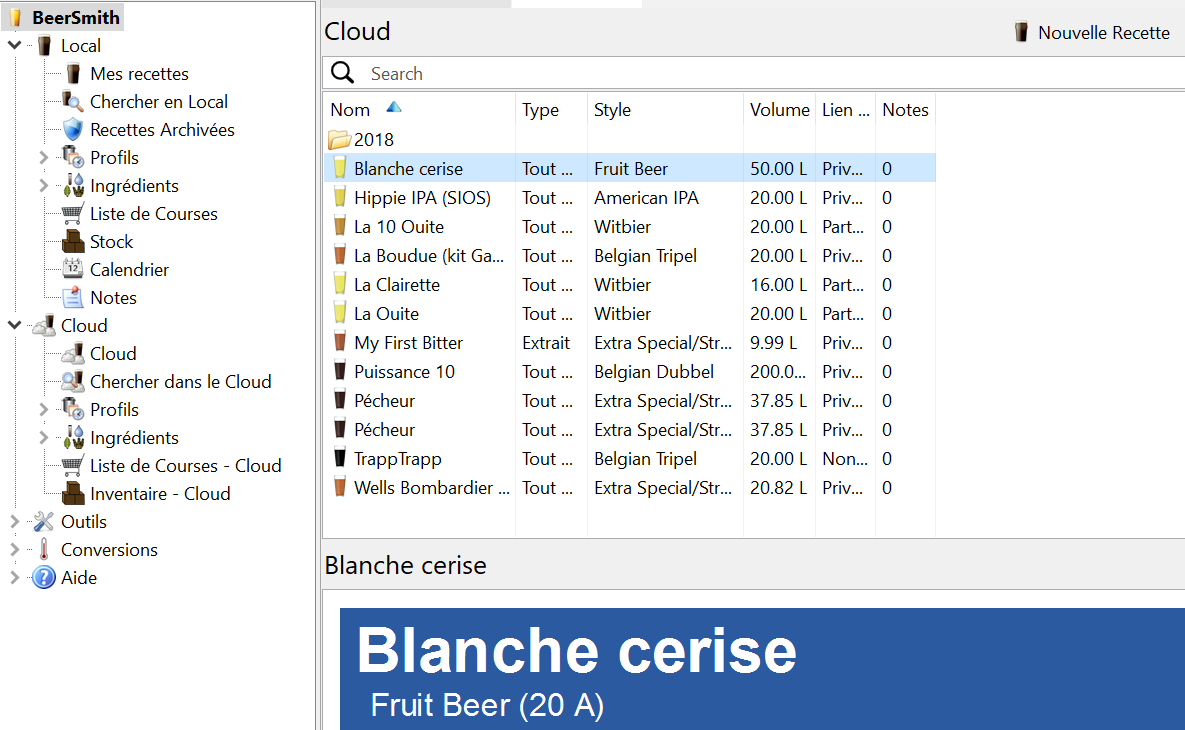1185x730 pixels.
Task: Select the Puissance 10 recipe row
Action: 404,372
